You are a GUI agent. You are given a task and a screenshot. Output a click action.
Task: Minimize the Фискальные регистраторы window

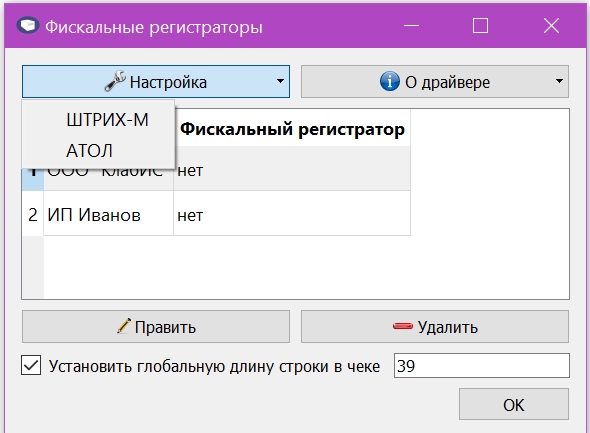(x=411, y=26)
